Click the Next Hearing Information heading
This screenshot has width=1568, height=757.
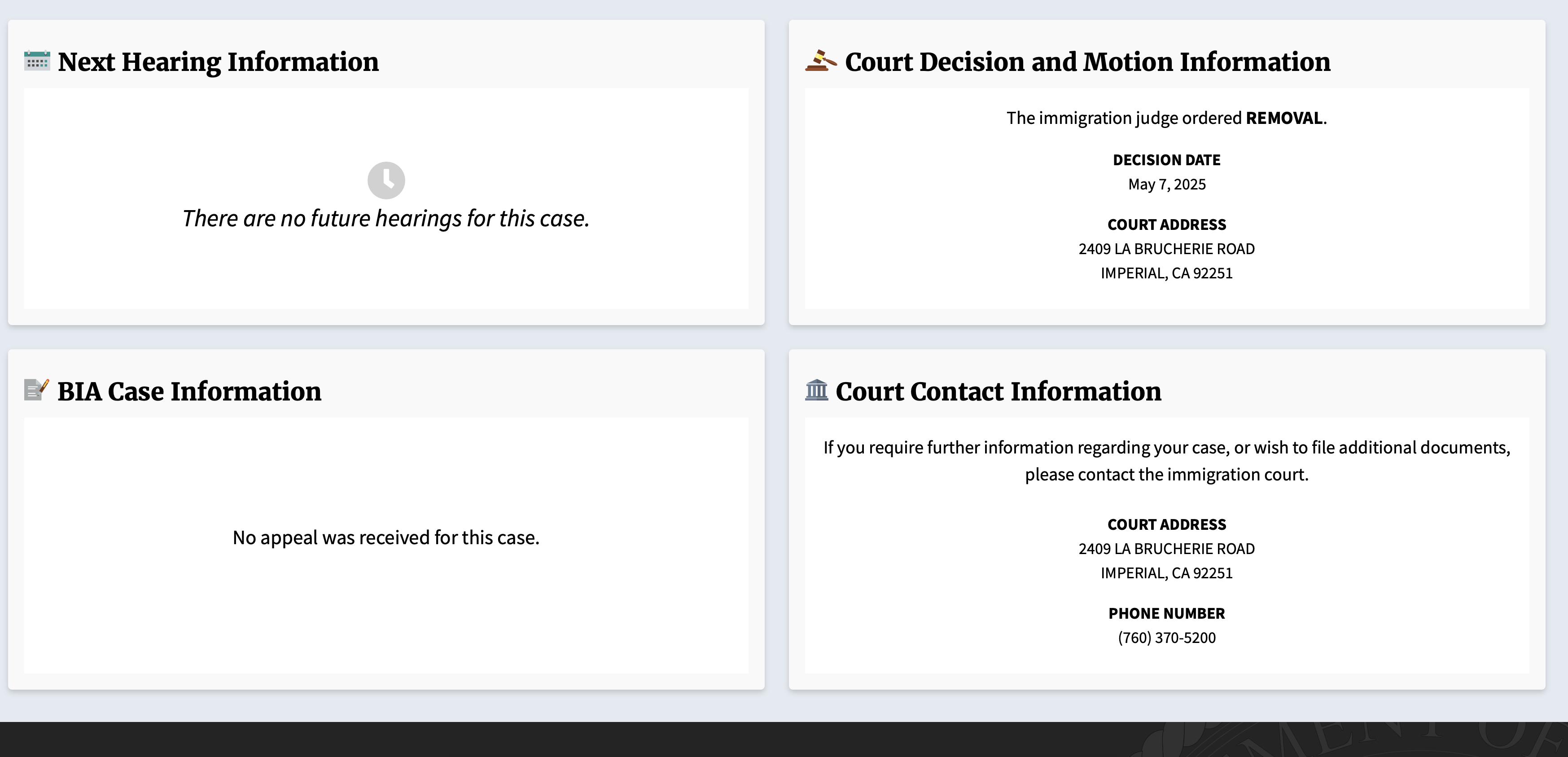tap(218, 62)
